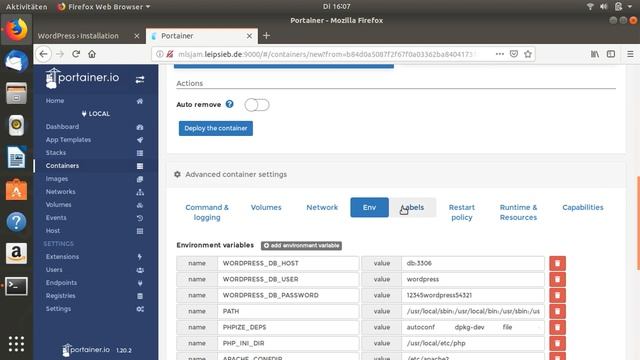
Task: Open the Capabilities tab
Action: [582, 207]
